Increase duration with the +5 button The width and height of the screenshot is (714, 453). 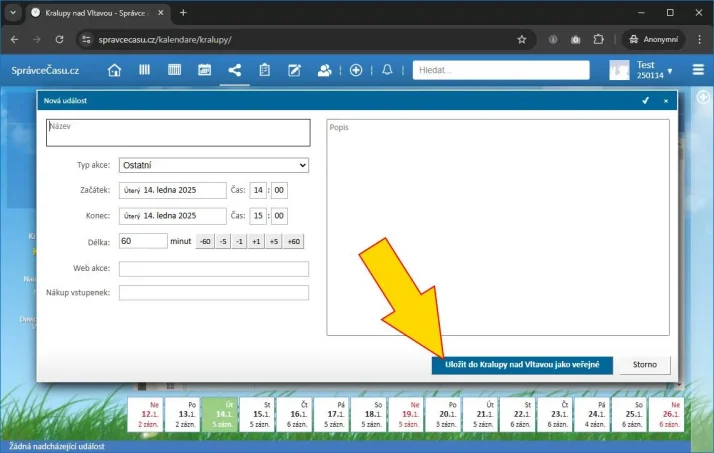coord(273,241)
